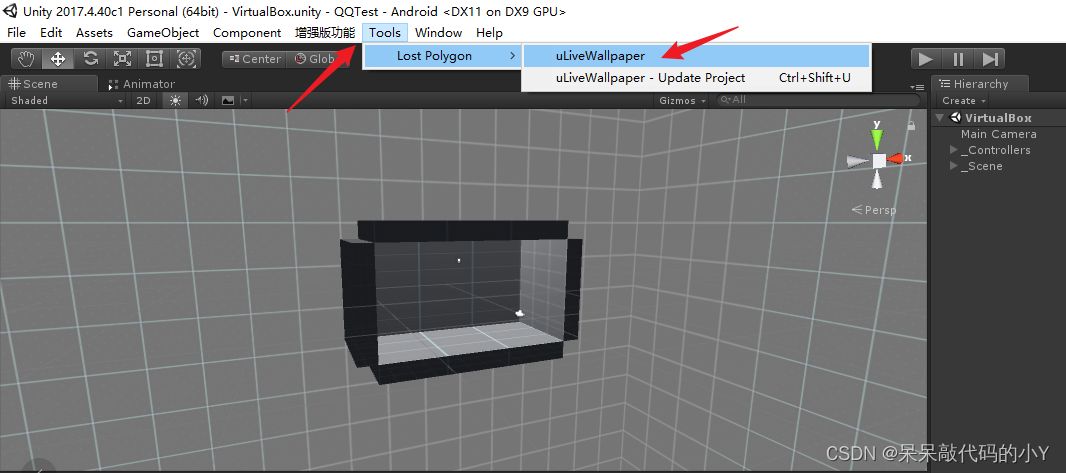Open the 增强版功能 menu

pyautogui.click(x=325, y=33)
